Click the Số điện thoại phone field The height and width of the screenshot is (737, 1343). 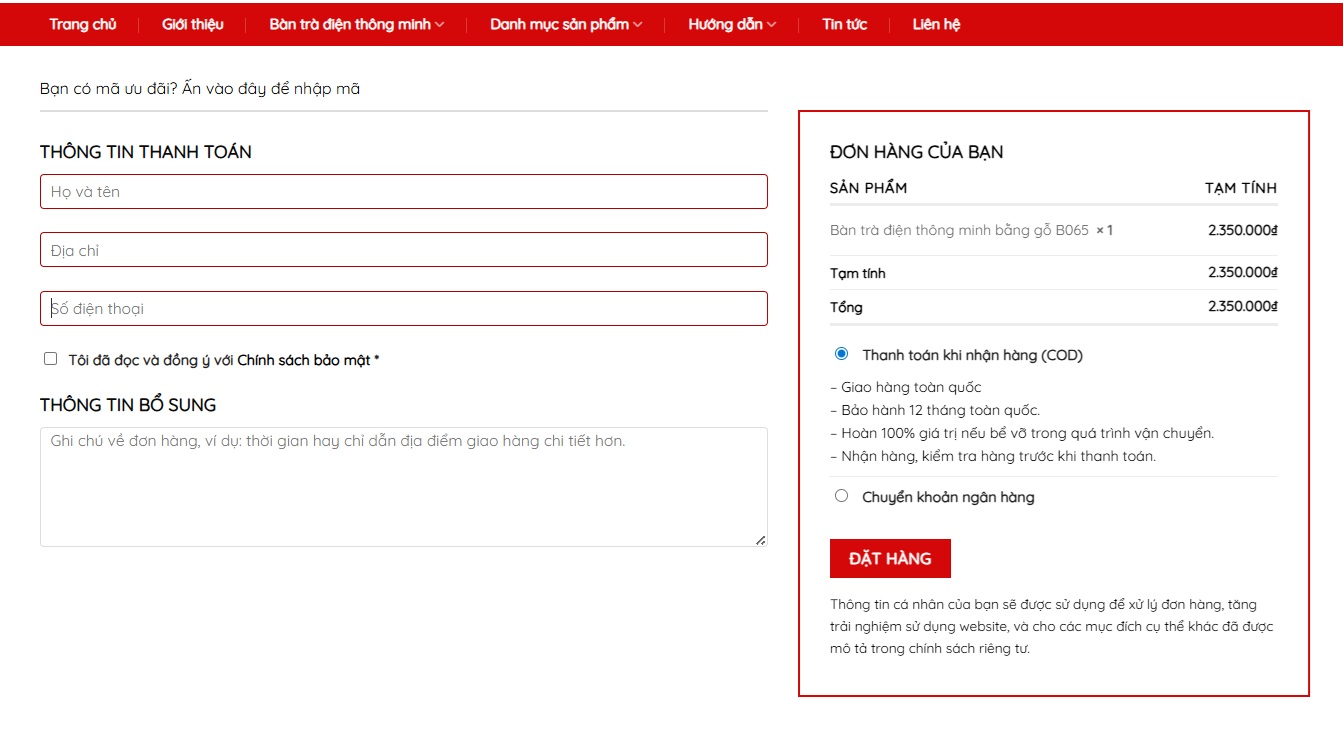403,309
